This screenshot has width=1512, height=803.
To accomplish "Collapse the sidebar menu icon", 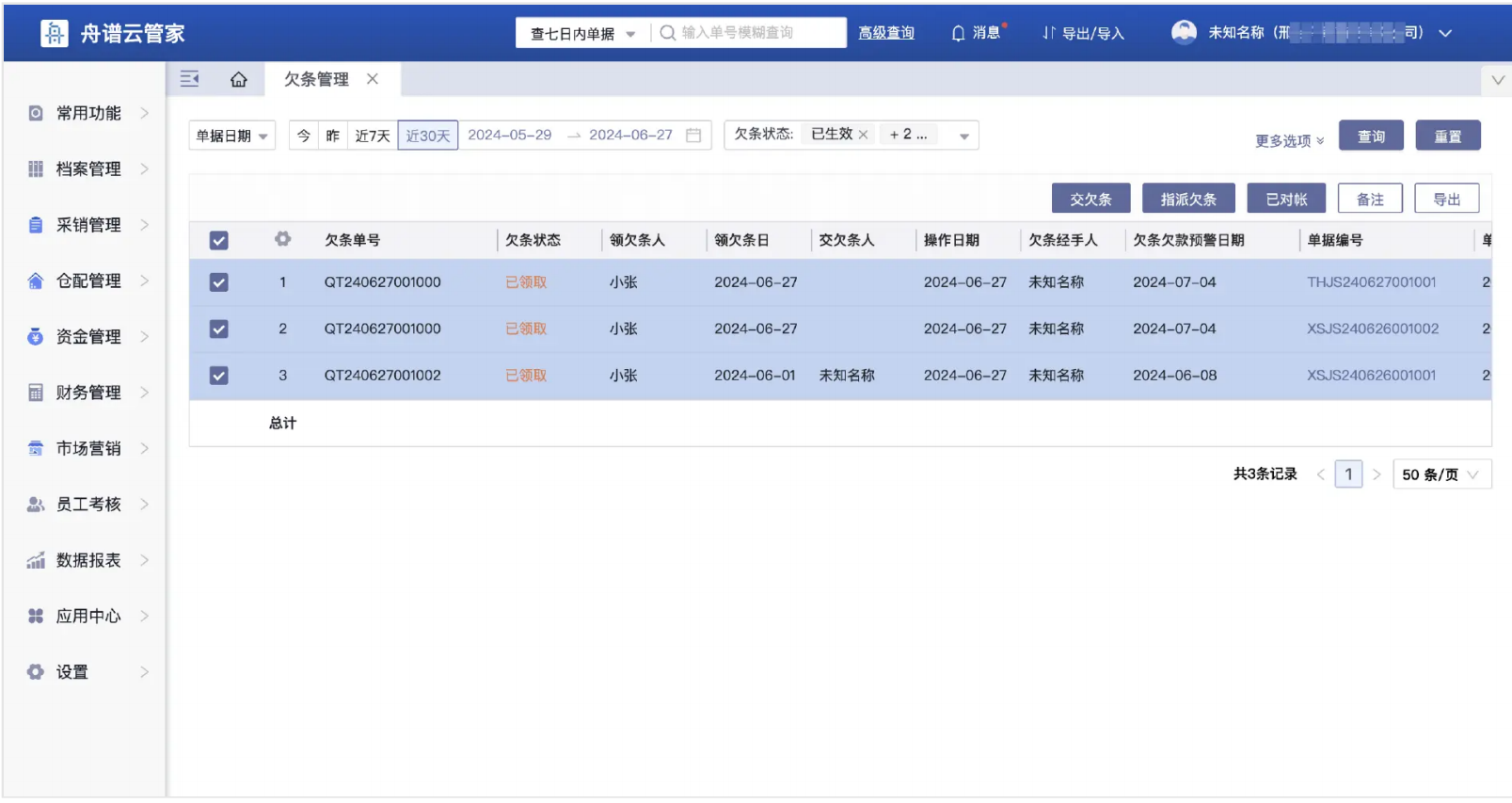I will click(189, 79).
